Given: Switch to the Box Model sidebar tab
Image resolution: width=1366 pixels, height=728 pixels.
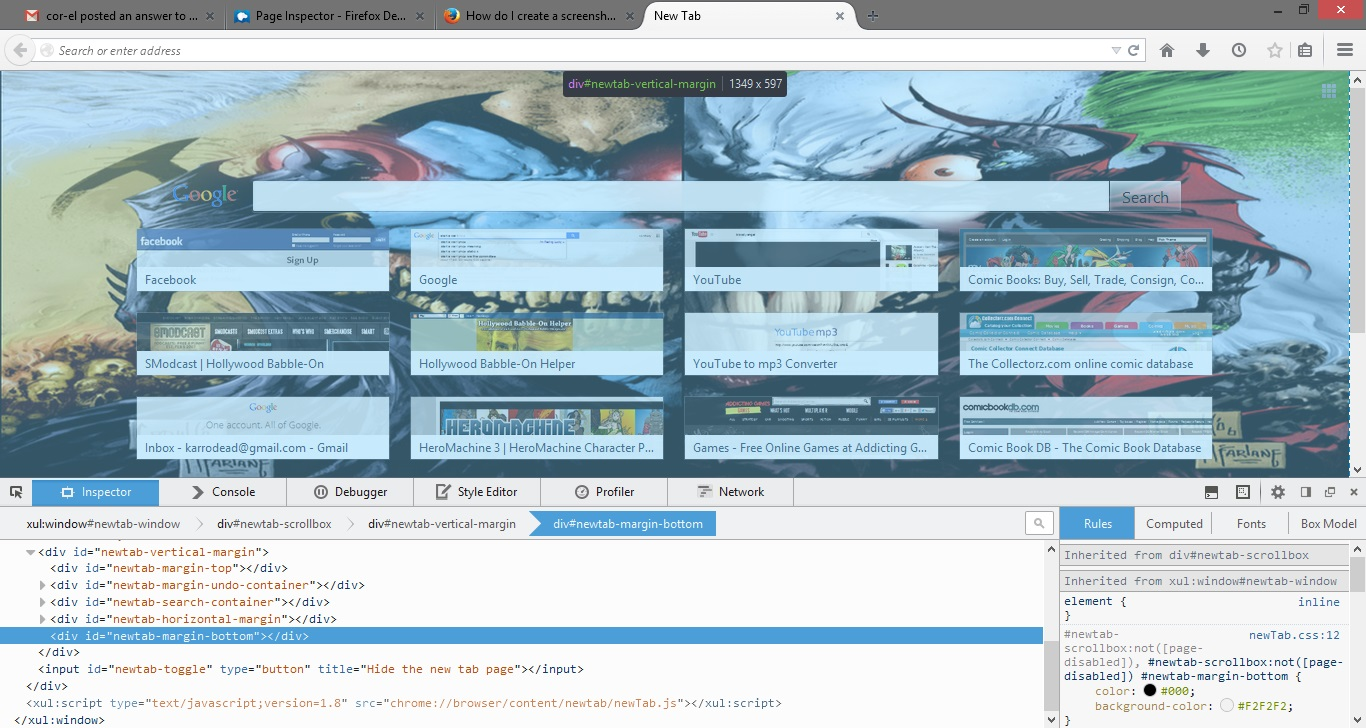Looking at the screenshot, I should (x=1328, y=523).
